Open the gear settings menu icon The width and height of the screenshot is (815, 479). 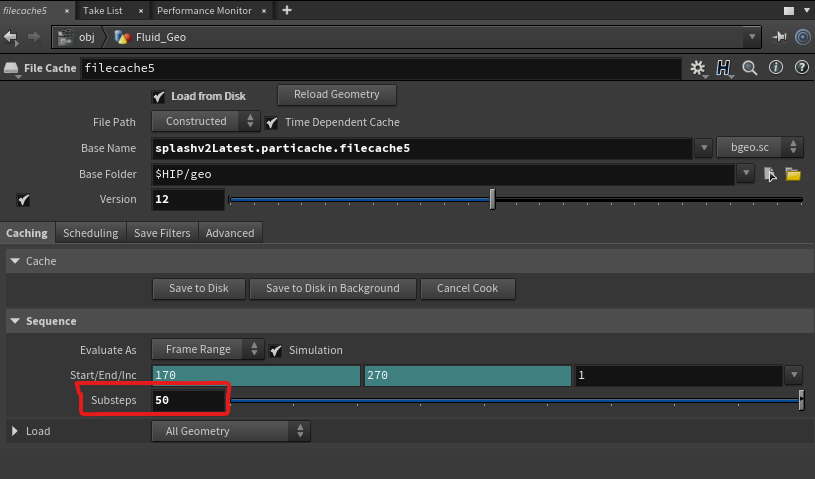coord(698,68)
